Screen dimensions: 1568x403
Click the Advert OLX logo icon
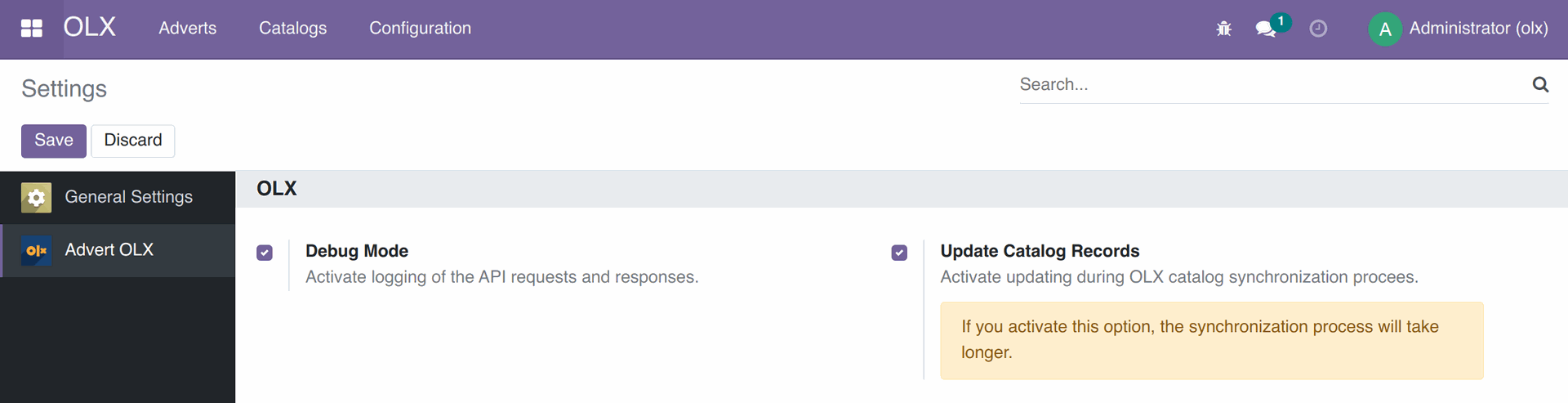tap(36, 250)
